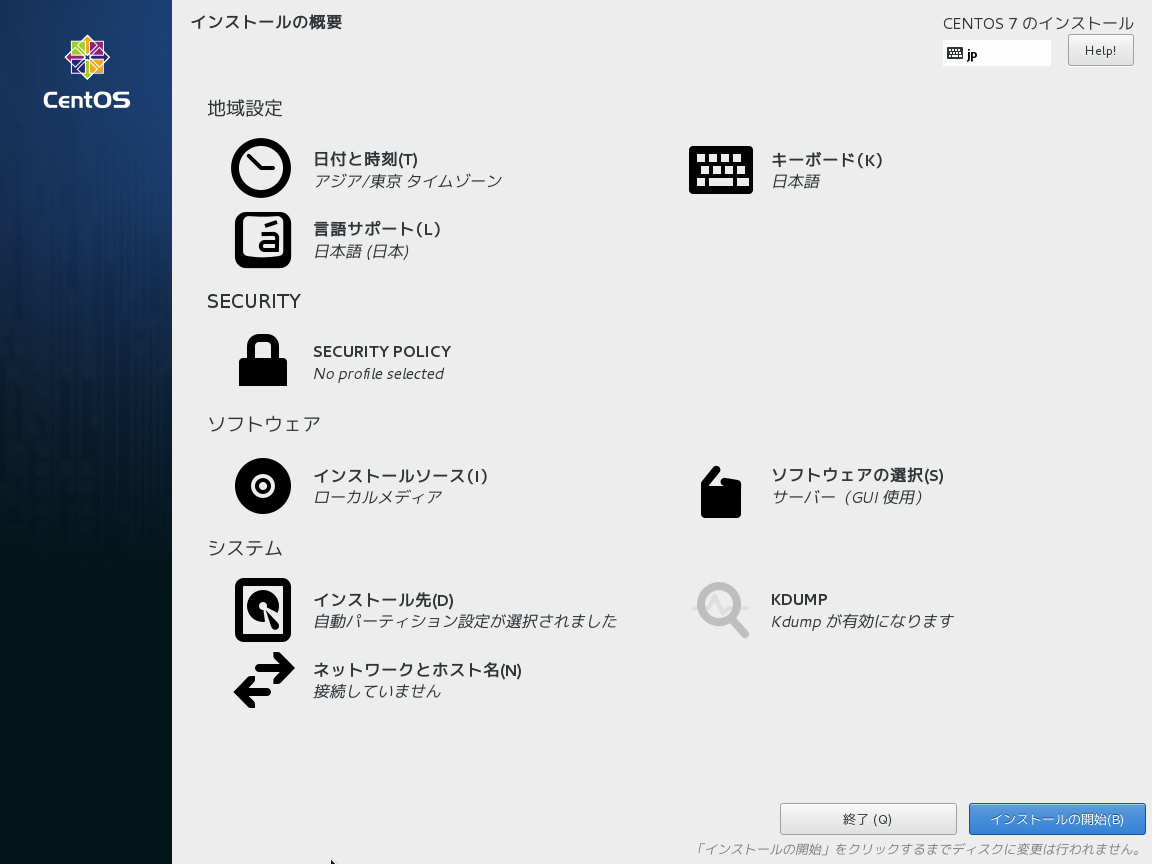The height and width of the screenshot is (864, 1152).
Task: Click the アジア/東京 タイムゾーン status text
Action: (408, 181)
